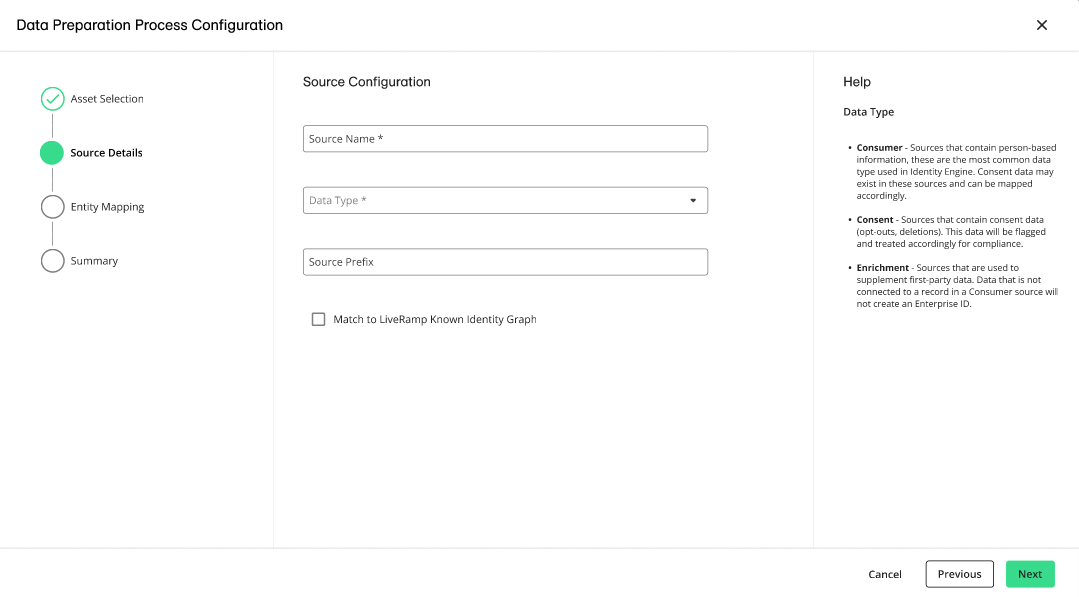Click the Entity Mapping step circle

(x=52, y=206)
